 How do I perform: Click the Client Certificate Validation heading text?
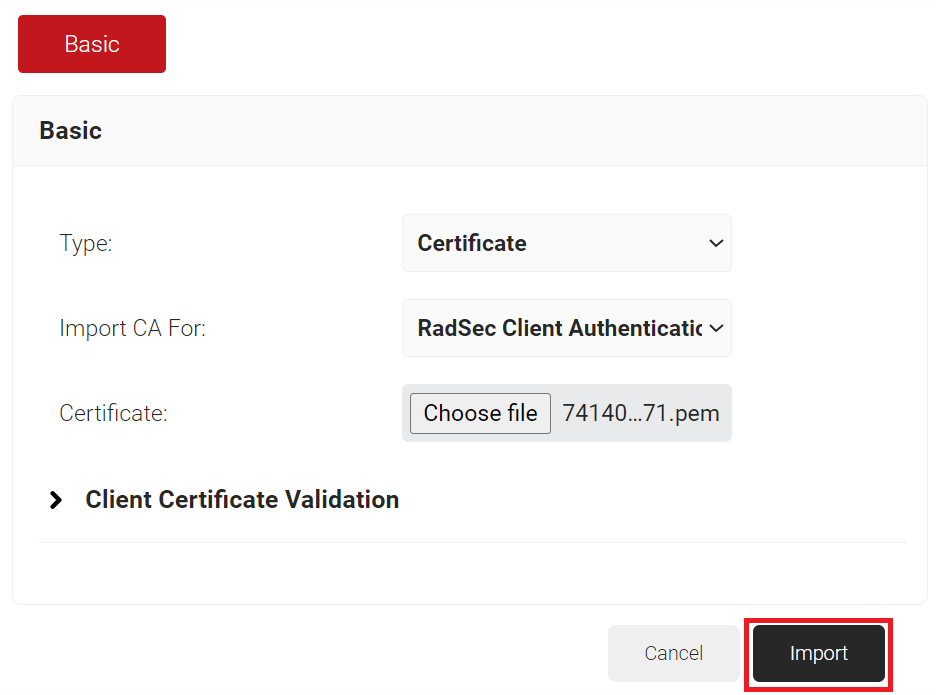click(242, 500)
